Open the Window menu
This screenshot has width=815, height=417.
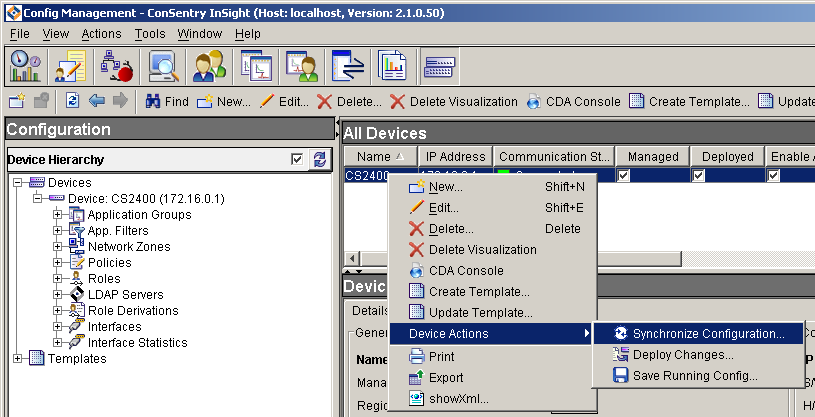(200, 34)
